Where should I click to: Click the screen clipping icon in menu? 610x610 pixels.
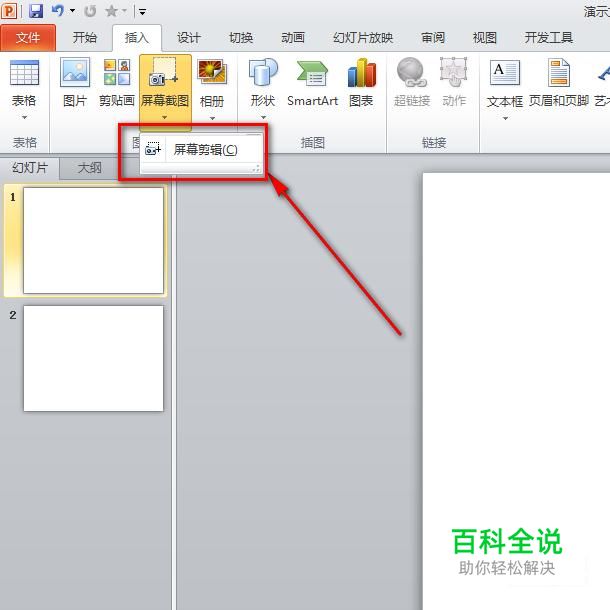(152, 149)
